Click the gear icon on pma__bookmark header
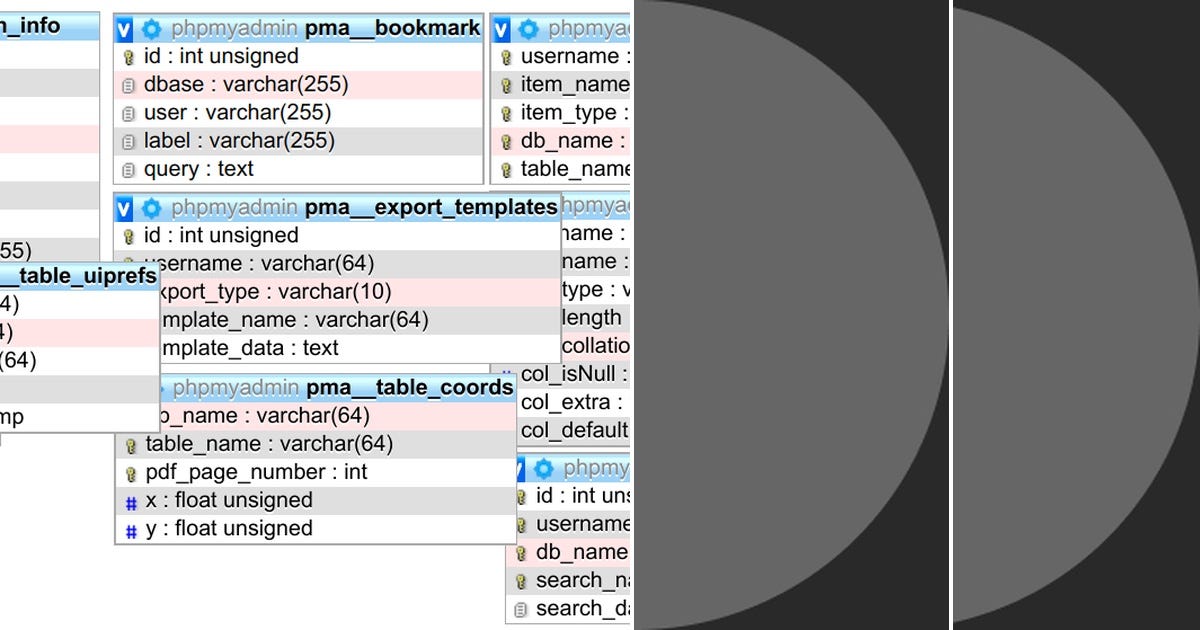 (x=151, y=28)
